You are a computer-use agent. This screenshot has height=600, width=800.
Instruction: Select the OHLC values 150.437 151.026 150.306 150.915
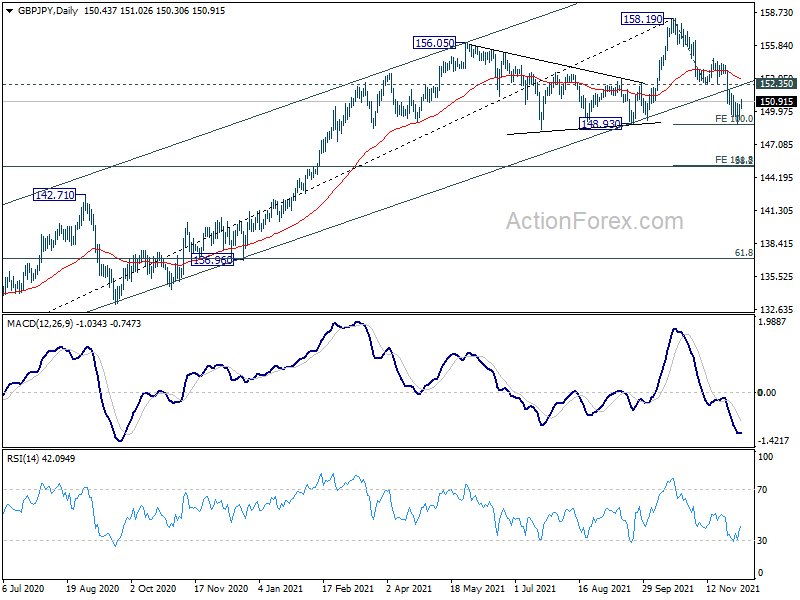click(x=155, y=11)
